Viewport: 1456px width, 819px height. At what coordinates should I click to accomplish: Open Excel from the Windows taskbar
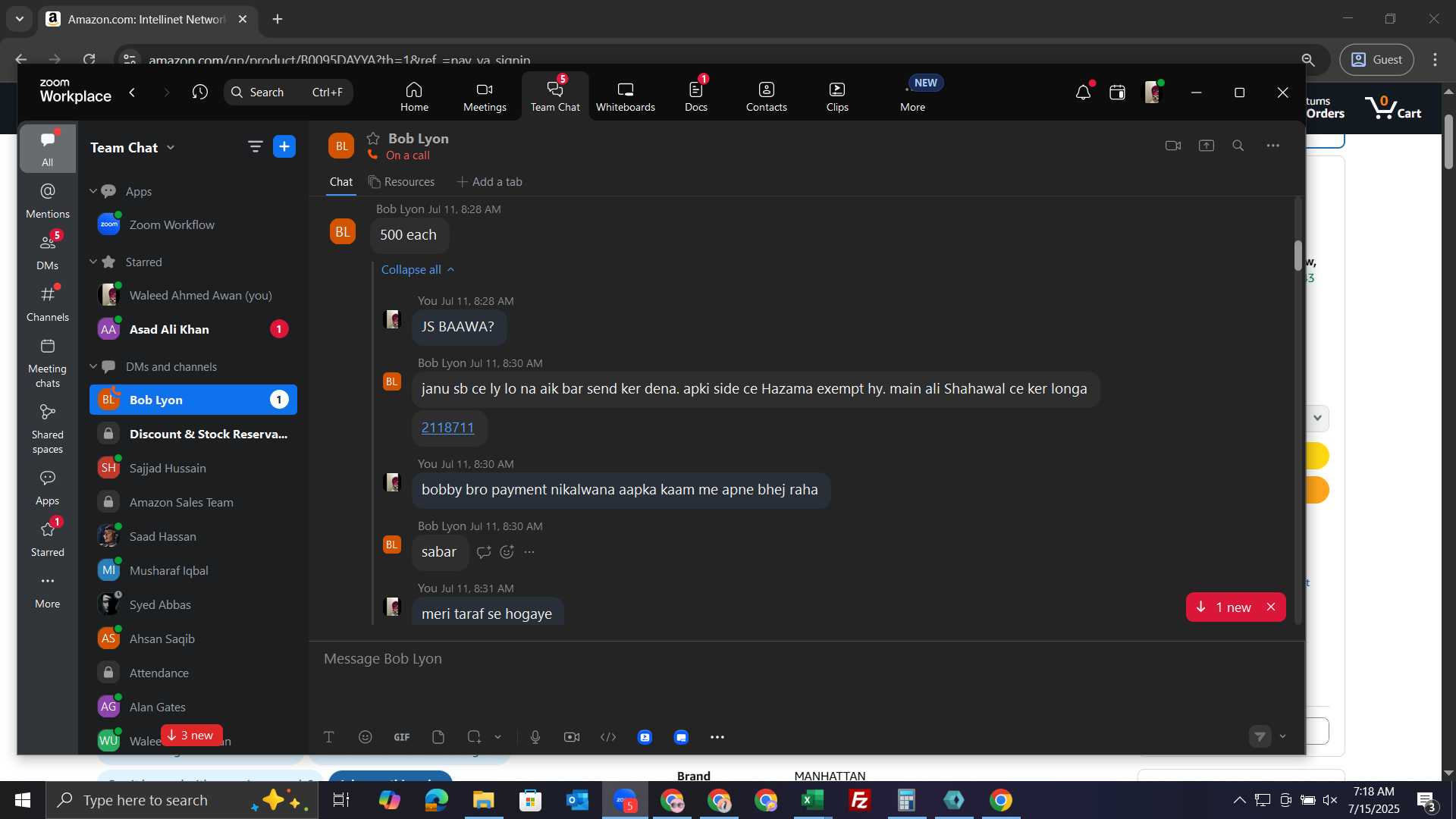pos(813,800)
